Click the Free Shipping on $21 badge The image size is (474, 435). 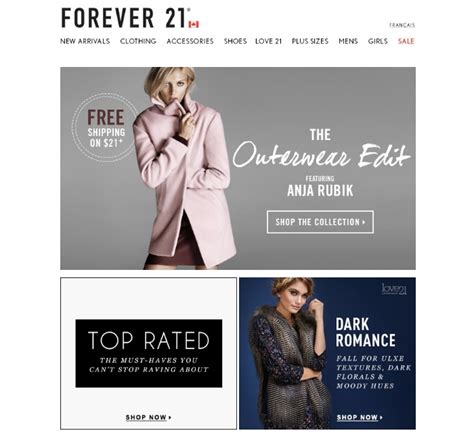click(x=106, y=128)
